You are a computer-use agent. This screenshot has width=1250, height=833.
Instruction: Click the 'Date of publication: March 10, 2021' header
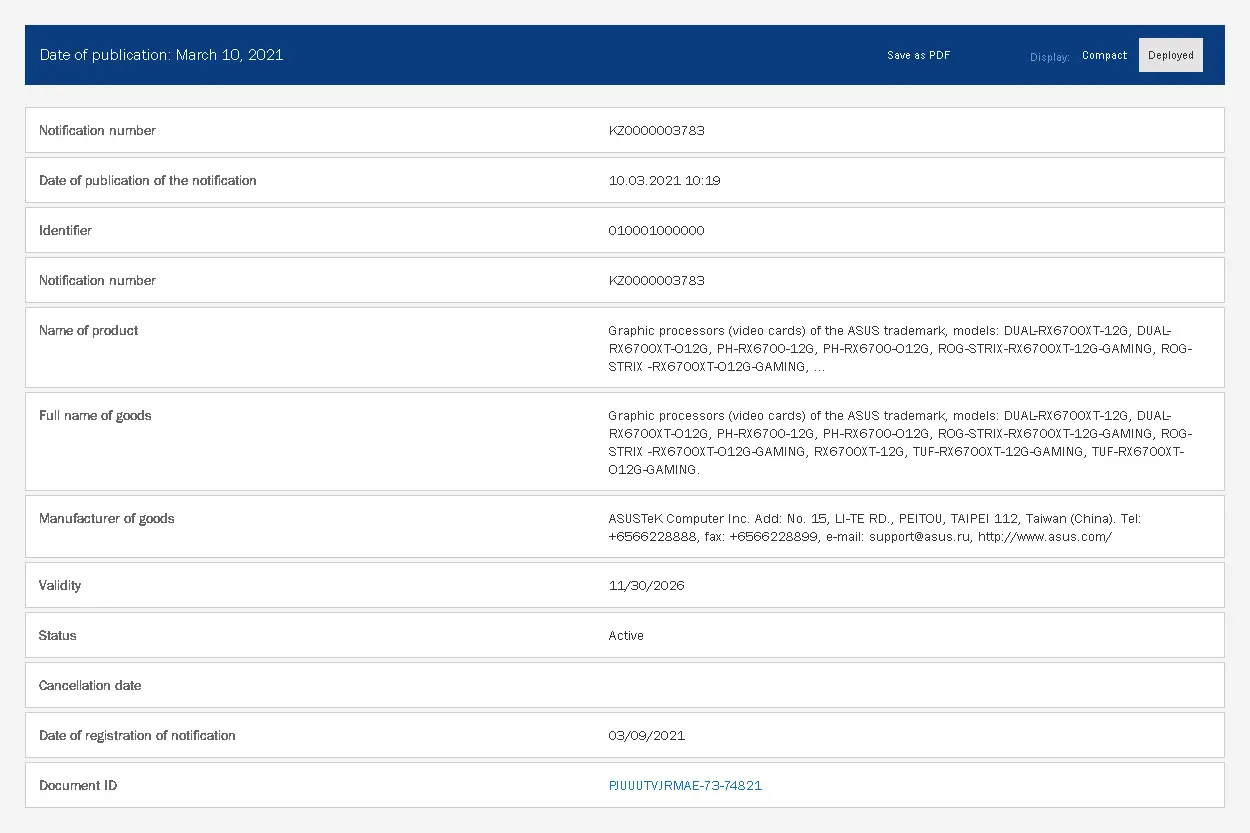(161, 55)
